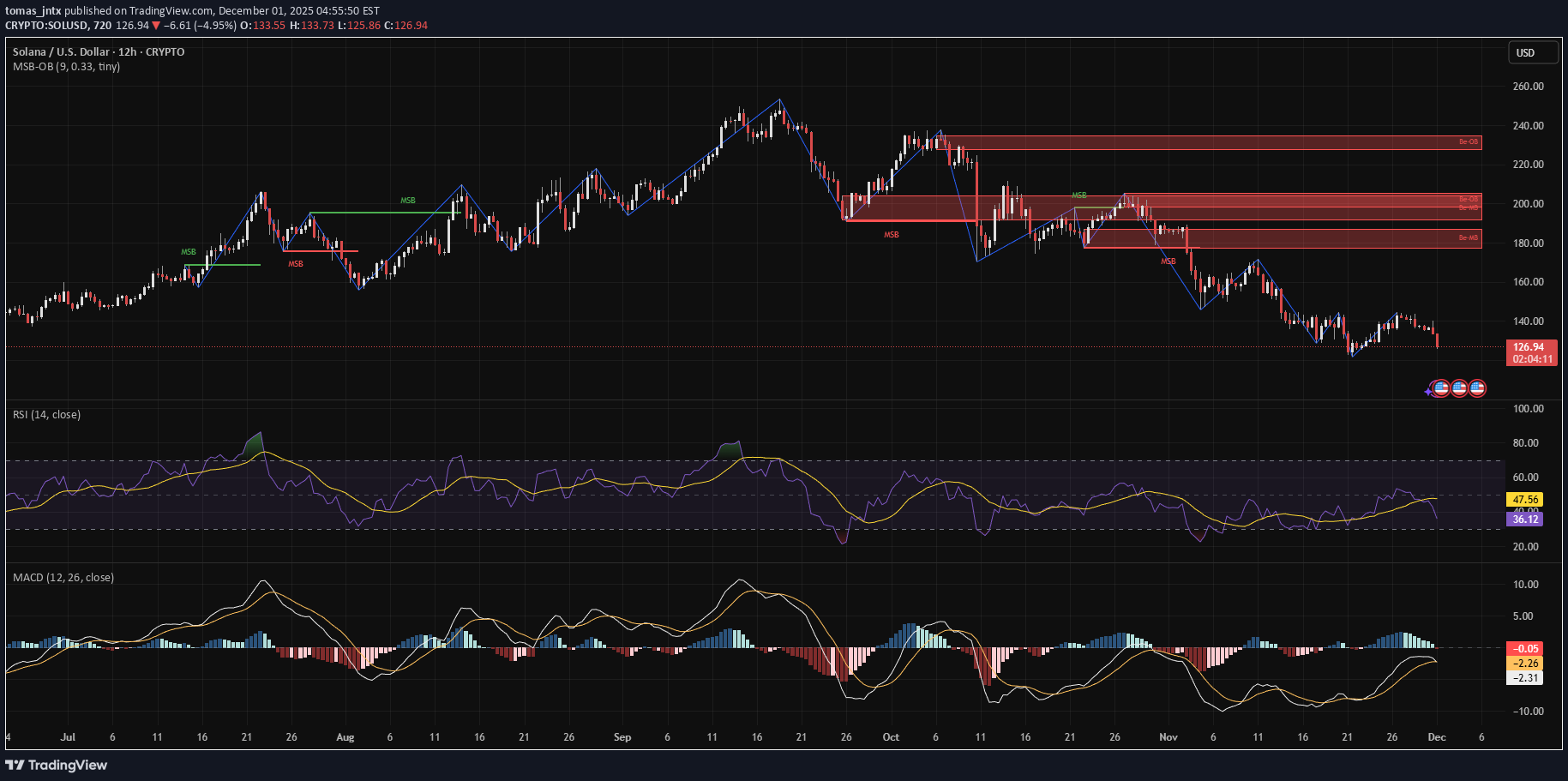Click the red 126.94 price label with countdown timer
The image size is (1568, 781).
[1531, 351]
